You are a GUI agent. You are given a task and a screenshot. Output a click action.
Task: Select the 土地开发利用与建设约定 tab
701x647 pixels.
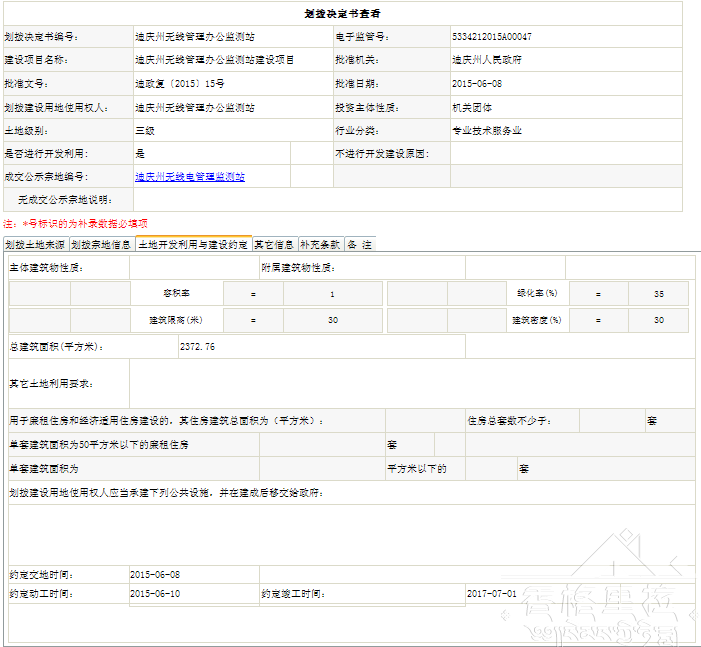pyautogui.click(x=192, y=244)
